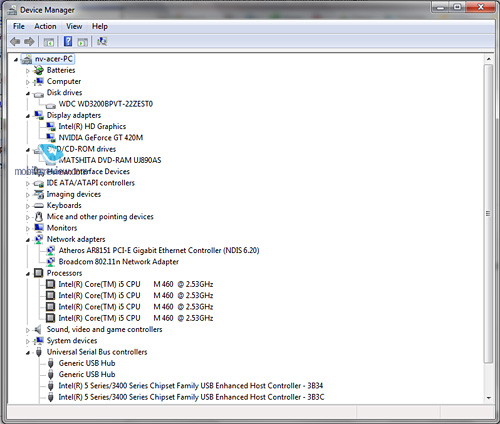500x424 pixels.
Task: Select USB Enhanced Host Controller - 3B34
Action: click(191, 386)
